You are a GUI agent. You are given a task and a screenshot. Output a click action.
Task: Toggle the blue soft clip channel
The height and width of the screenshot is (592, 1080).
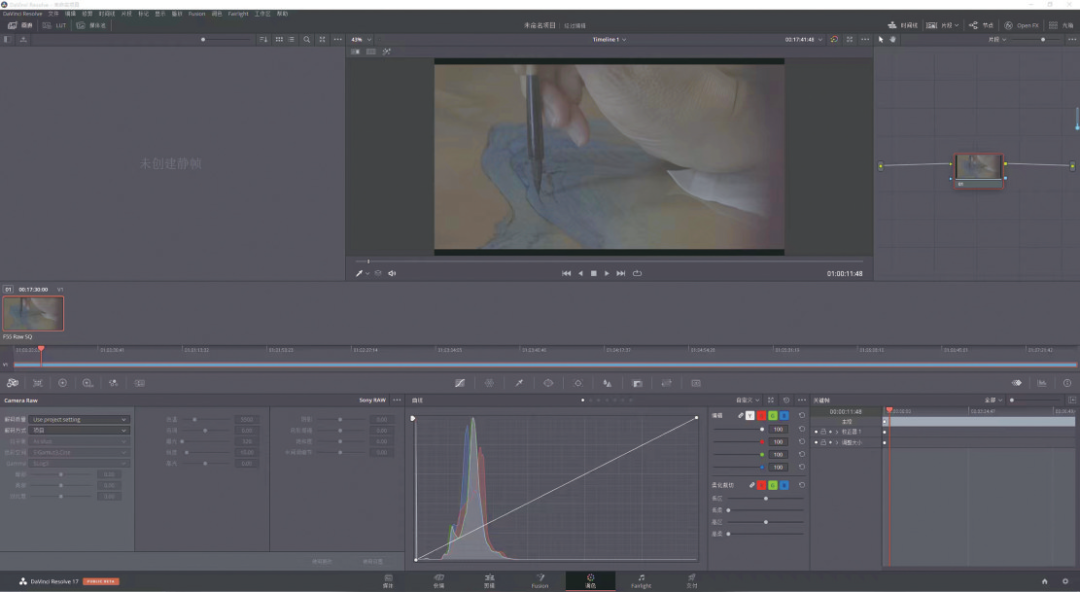pyautogui.click(x=784, y=485)
